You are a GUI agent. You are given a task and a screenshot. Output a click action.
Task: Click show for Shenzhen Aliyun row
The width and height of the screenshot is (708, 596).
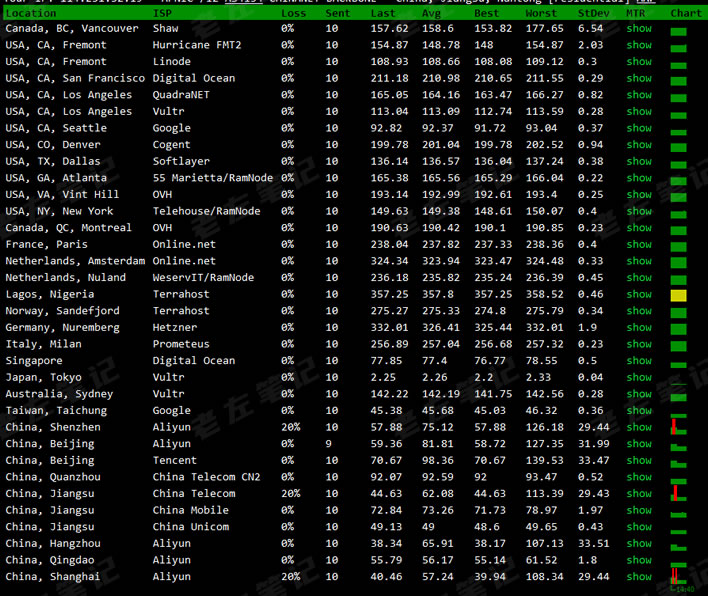tap(638, 427)
